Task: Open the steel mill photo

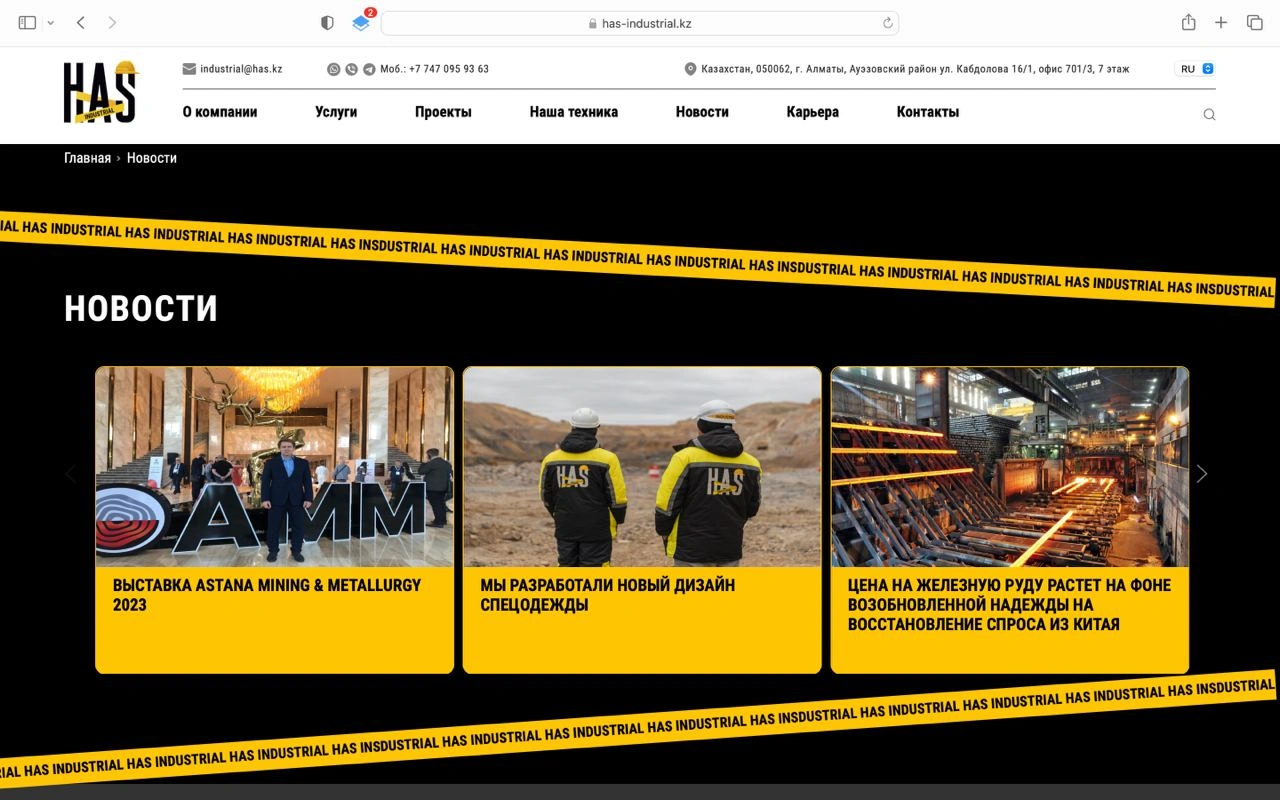Action: point(1010,467)
